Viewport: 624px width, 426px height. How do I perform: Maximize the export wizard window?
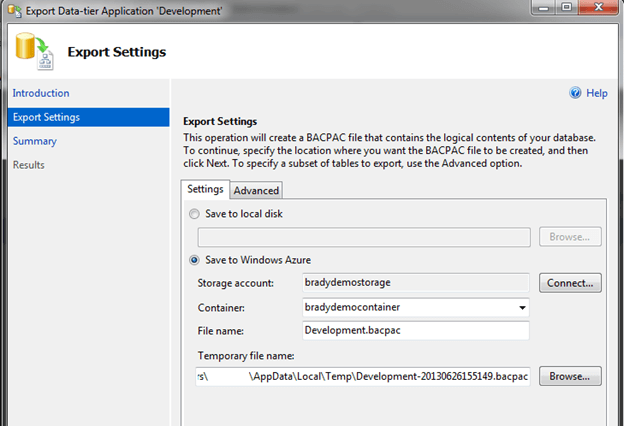tap(567, 7)
